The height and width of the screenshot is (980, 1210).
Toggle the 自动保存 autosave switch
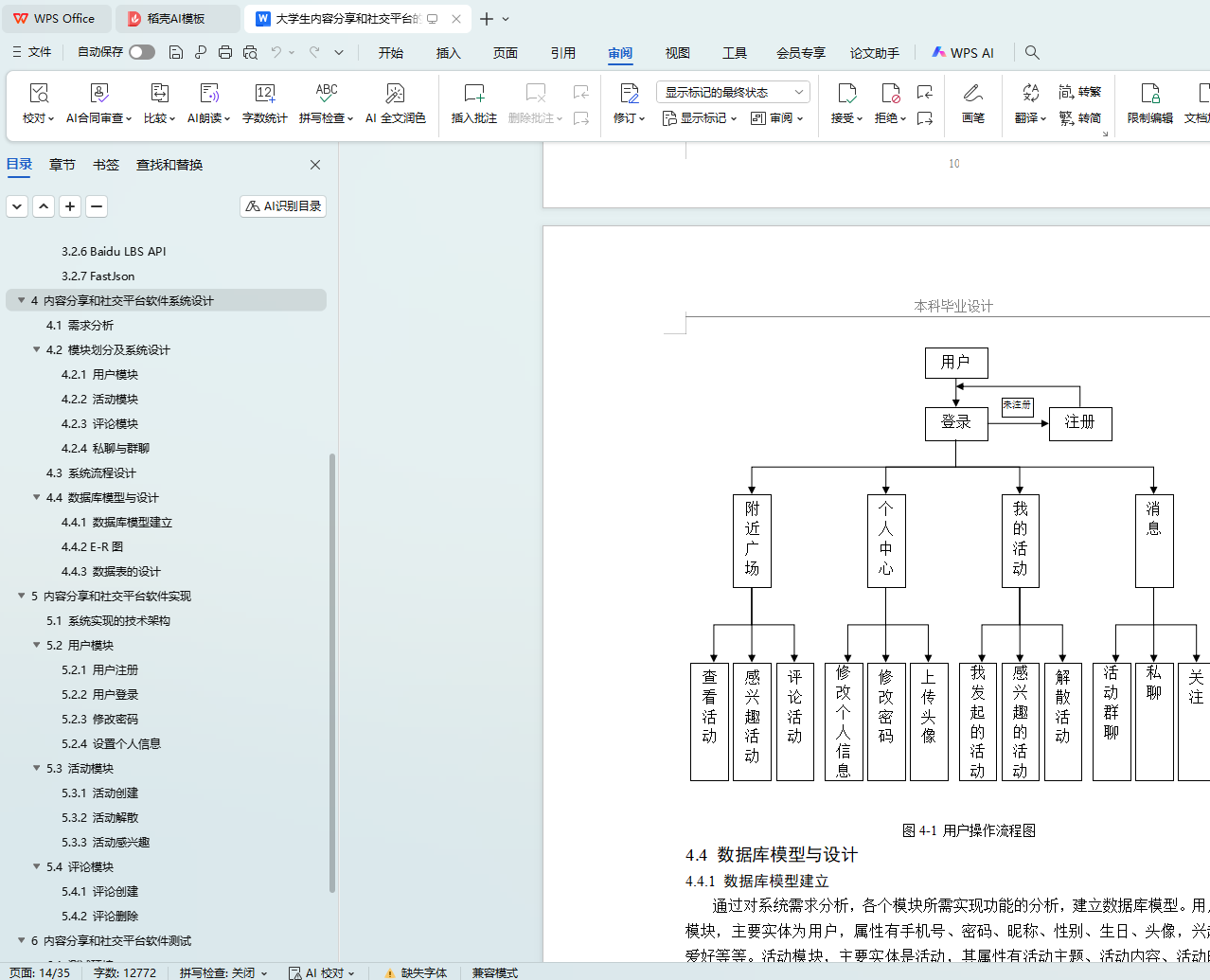point(142,52)
